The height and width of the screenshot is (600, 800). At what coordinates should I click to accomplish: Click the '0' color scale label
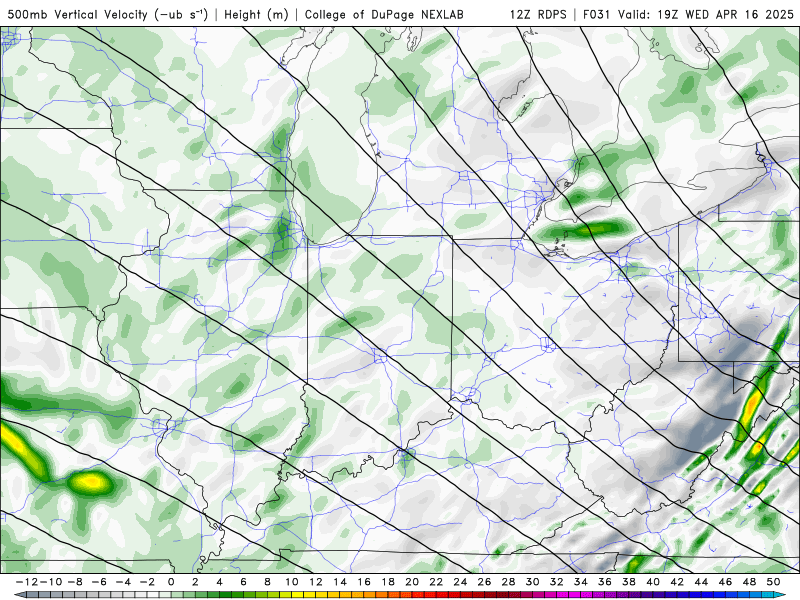pos(171,582)
